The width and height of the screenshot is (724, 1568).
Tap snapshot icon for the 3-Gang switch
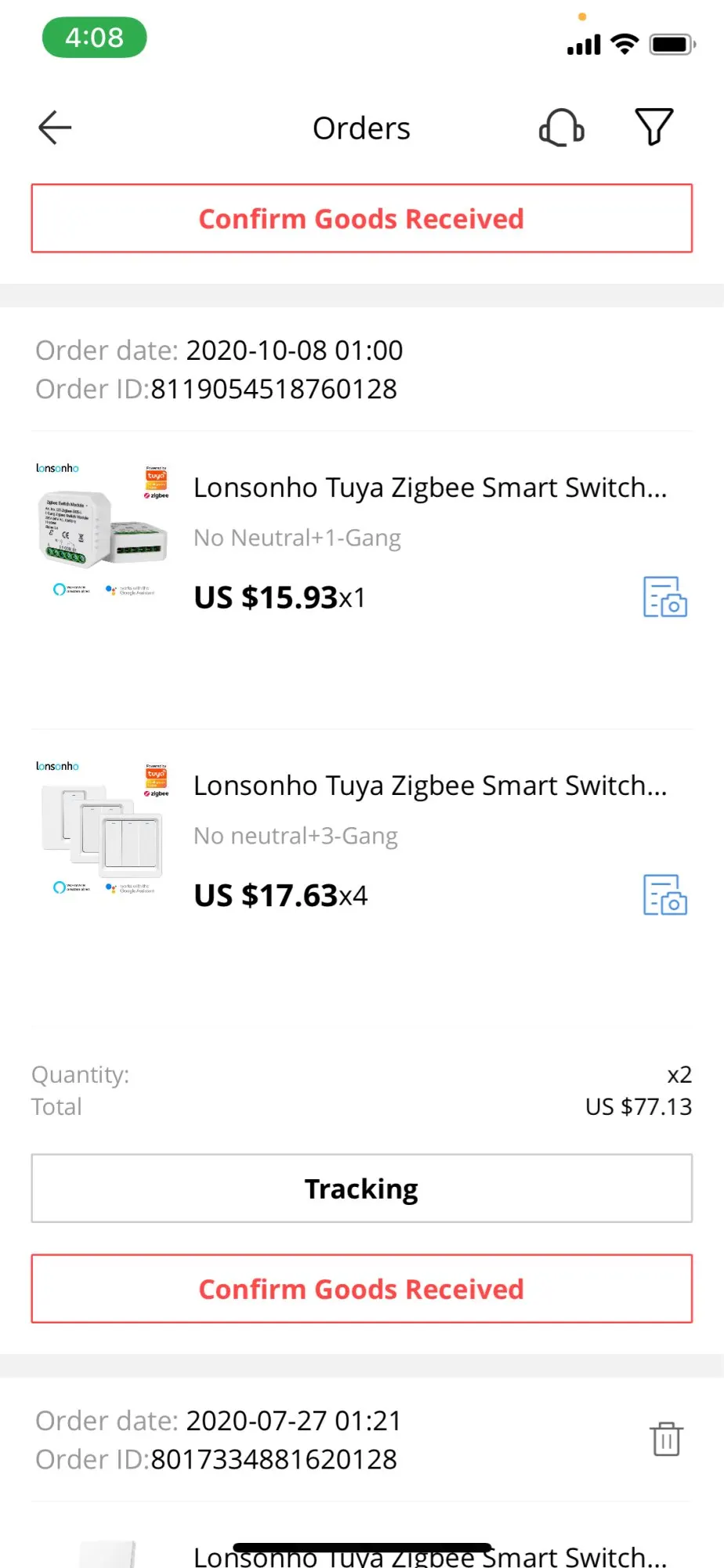(664, 895)
